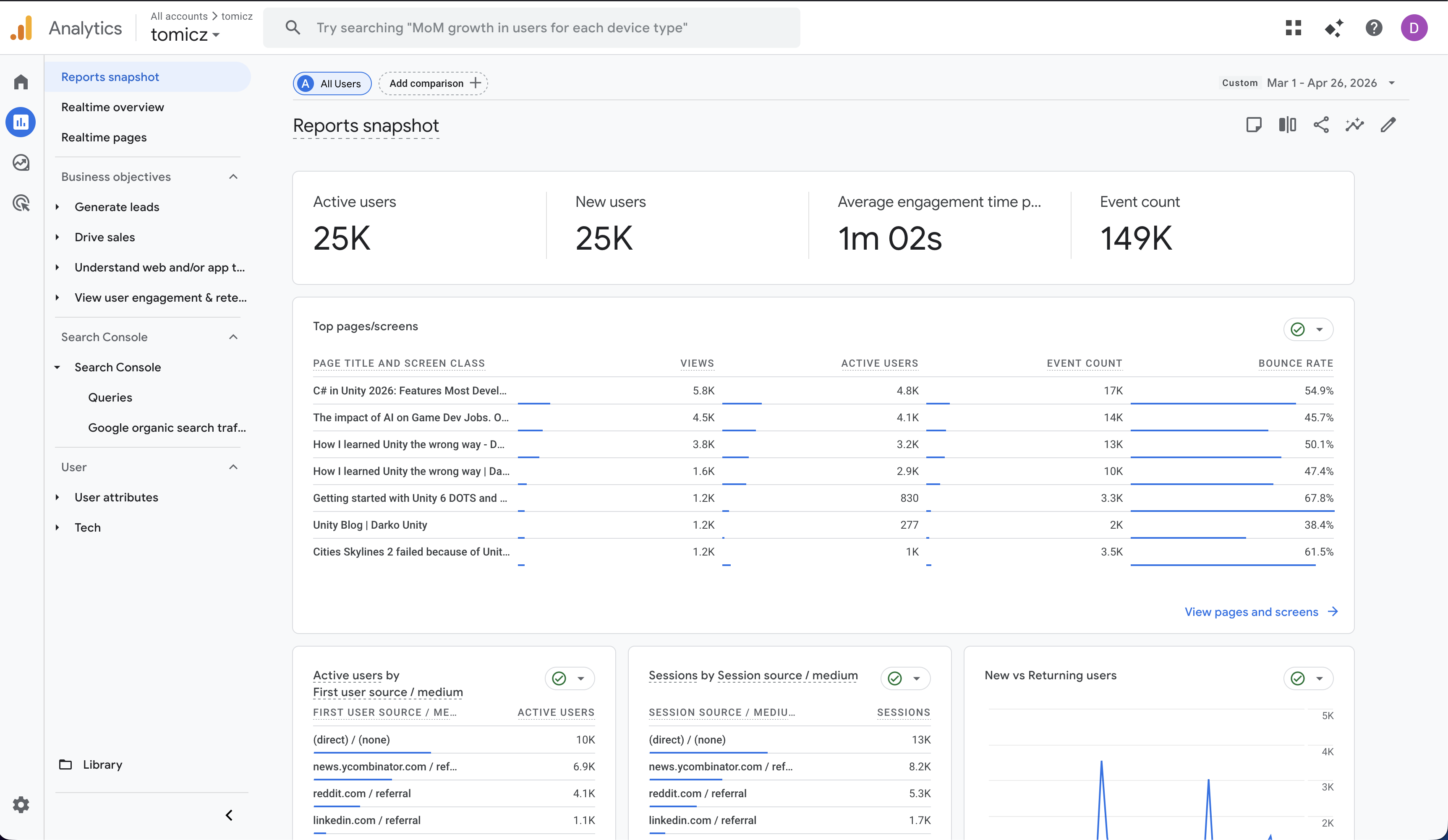Toggle the Top pages/screens data quality checkmark
This screenshot has width=1448, height=840.
[1297, 329]
